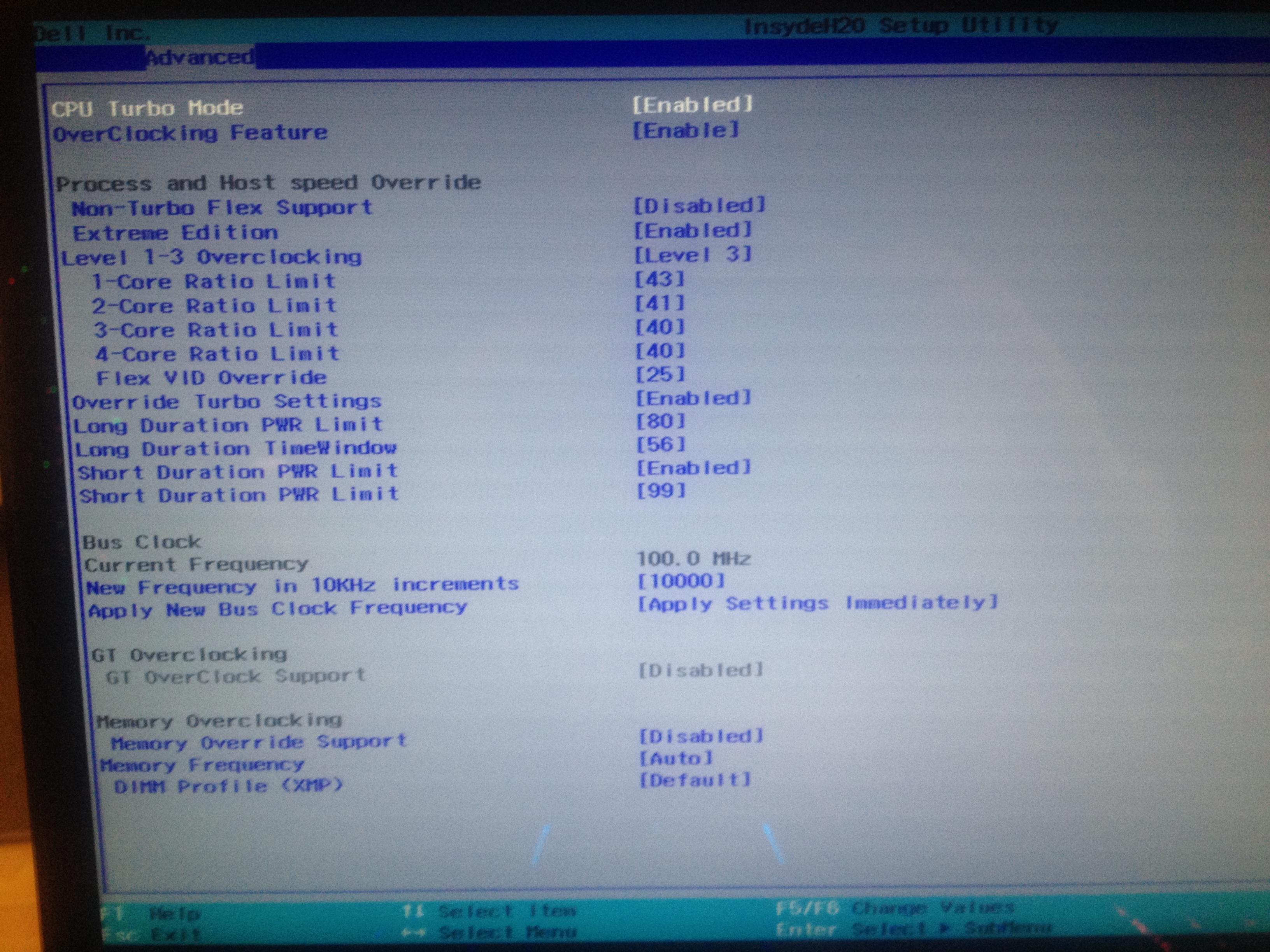Toggle Memory Override Support Disabled value
The width and height of the screenshot is (1270, 952).
tap(702, 736)
